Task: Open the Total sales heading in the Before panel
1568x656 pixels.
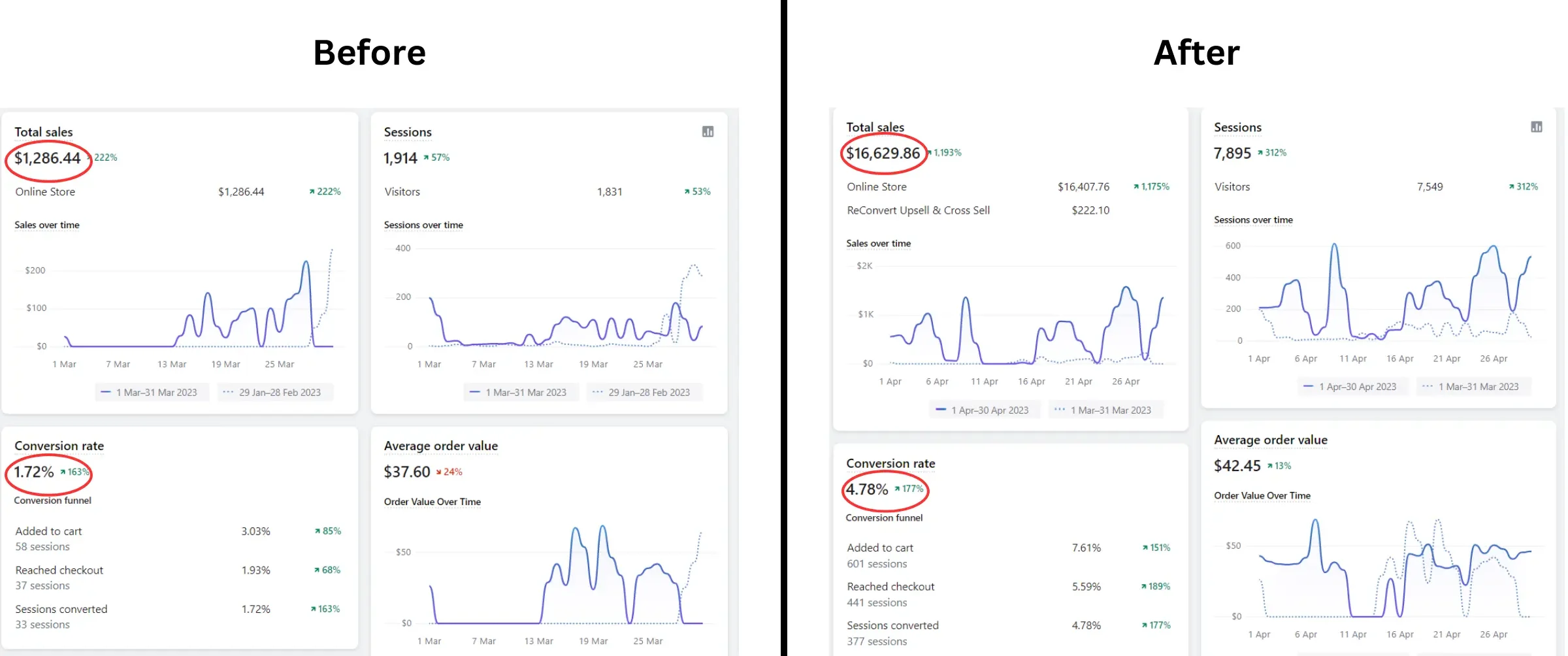Action: point(44,132)
